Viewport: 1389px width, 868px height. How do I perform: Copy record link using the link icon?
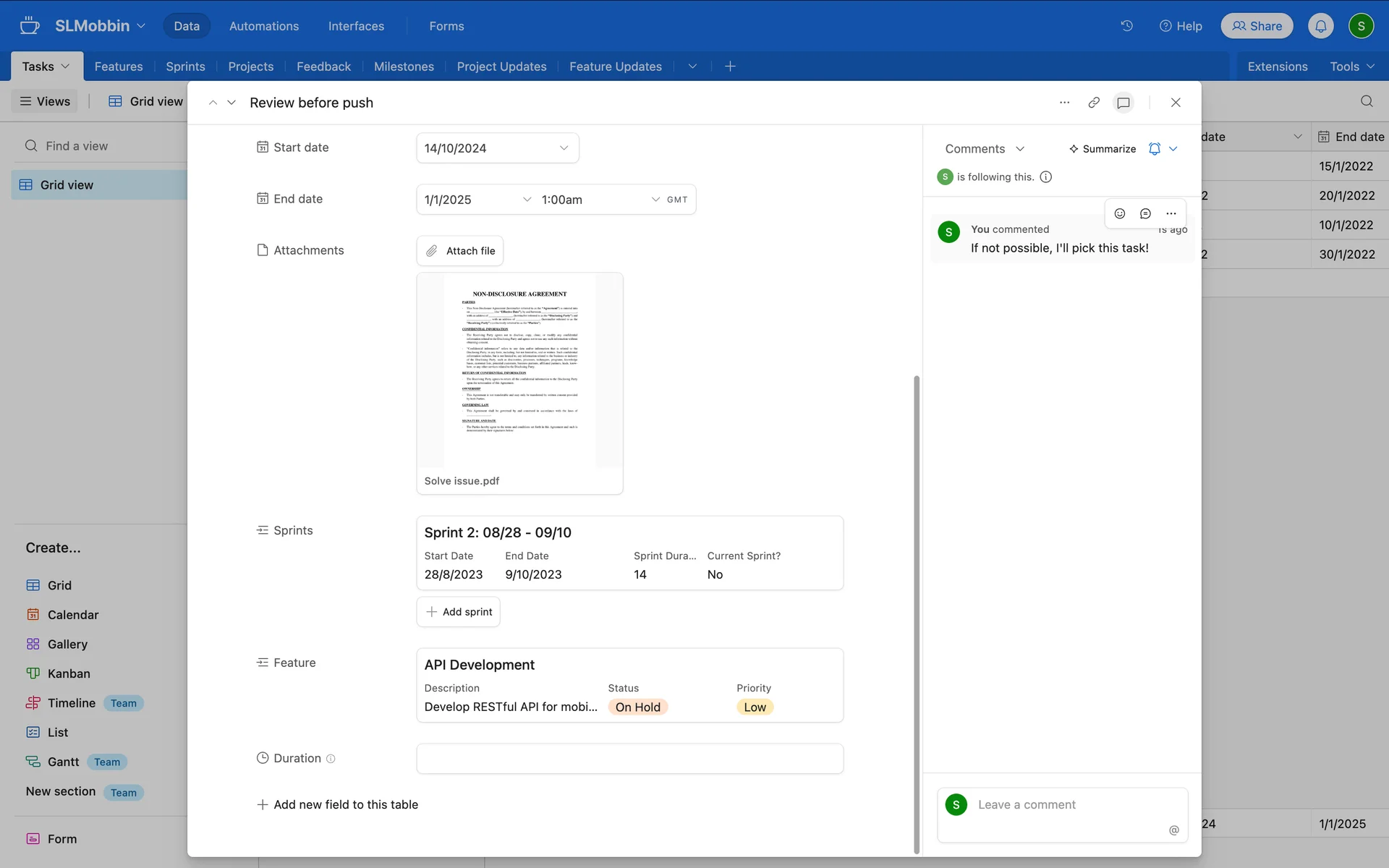coord(1094,103)
